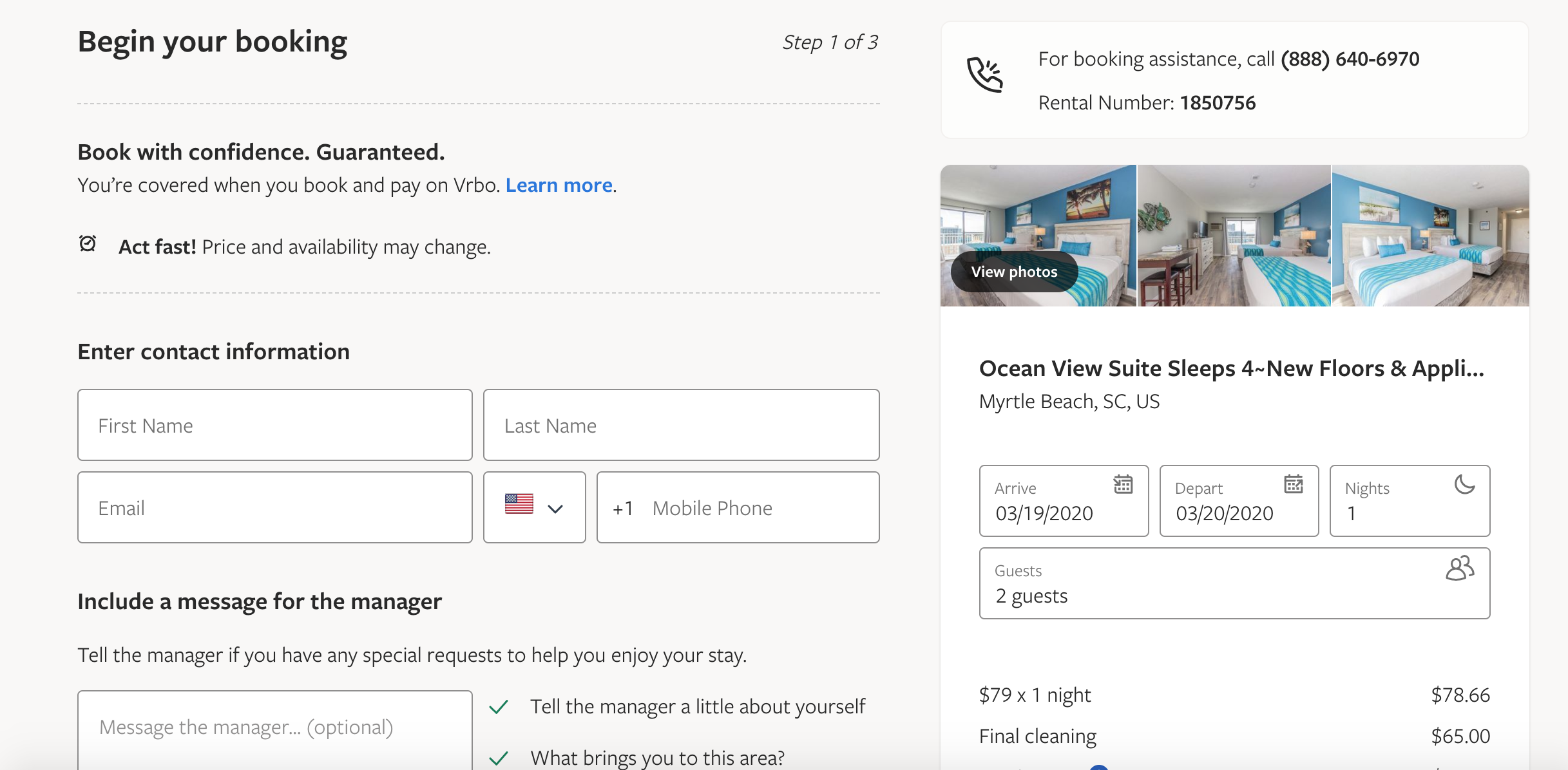Click the View photos button
The height and width of the screenshot is (770, 1568).
1013,271
